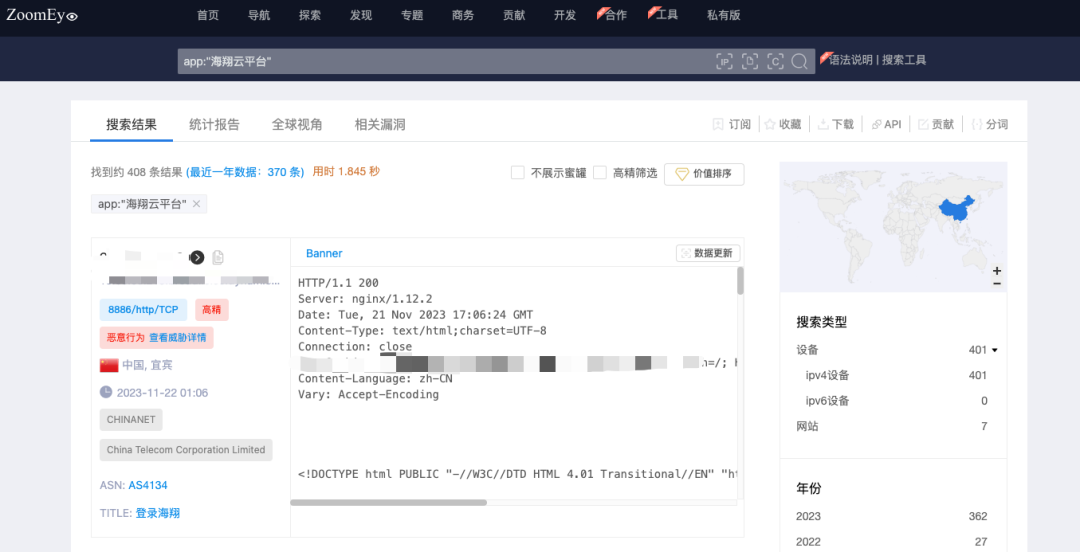Open the top-bar 贡献 nav item
The image size is (1080, 552).
(514, 15)
